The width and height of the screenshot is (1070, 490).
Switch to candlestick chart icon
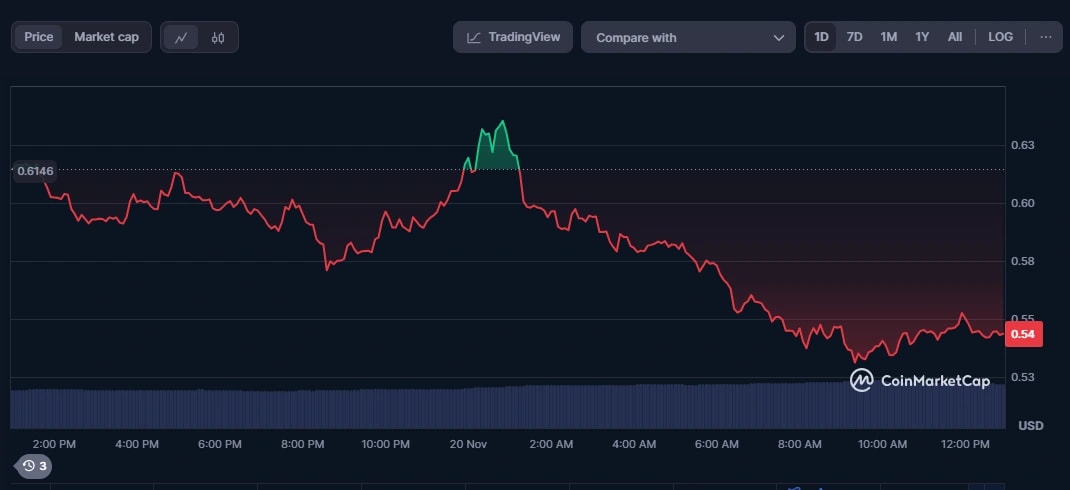click(218, 38)
